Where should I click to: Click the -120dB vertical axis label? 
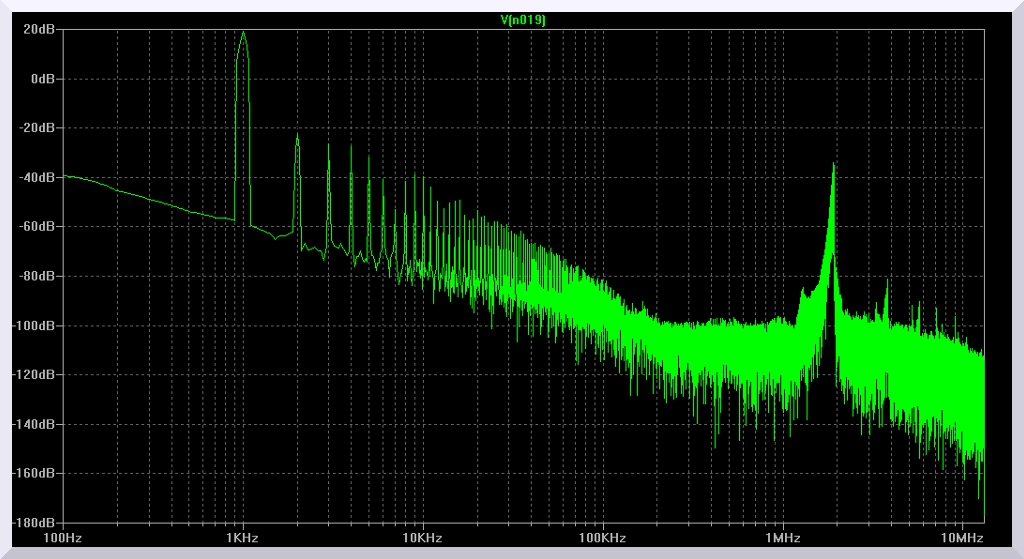(36, 374)
